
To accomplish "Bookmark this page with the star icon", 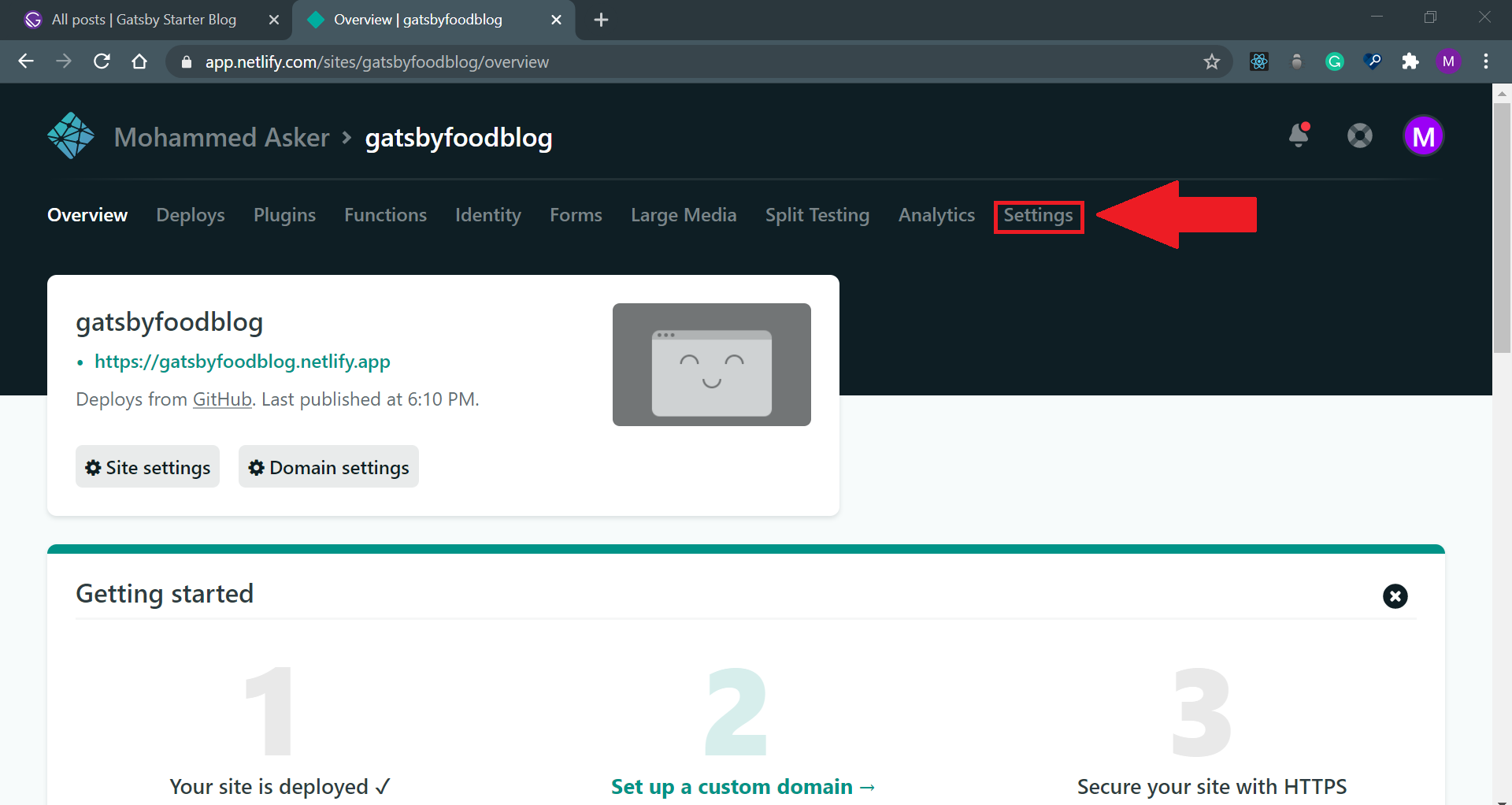I will (x=1212, y=61).
